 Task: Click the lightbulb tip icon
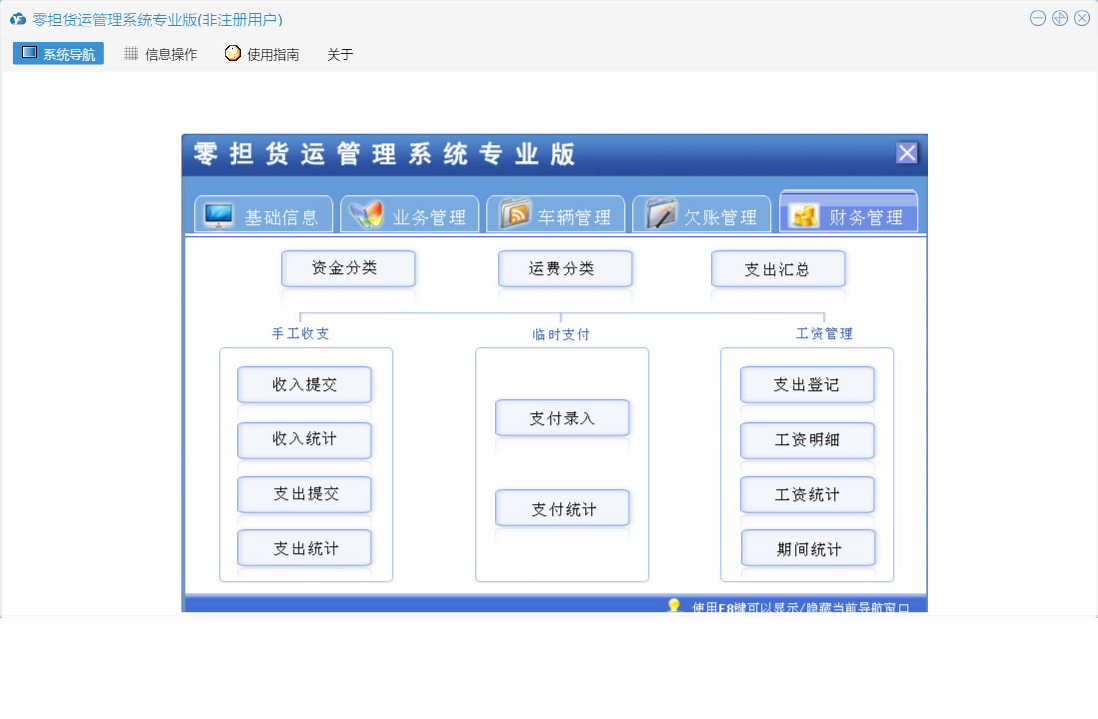click(674, 606)
